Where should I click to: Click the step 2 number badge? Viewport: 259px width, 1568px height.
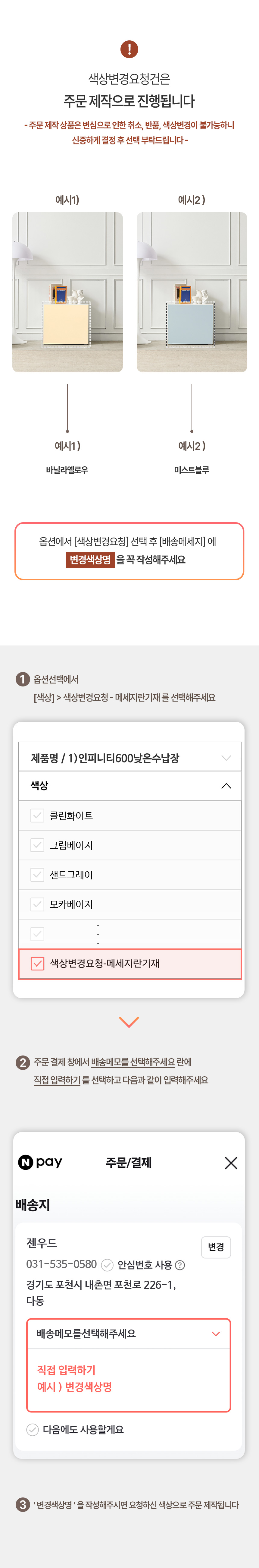tap(23, 1062)
